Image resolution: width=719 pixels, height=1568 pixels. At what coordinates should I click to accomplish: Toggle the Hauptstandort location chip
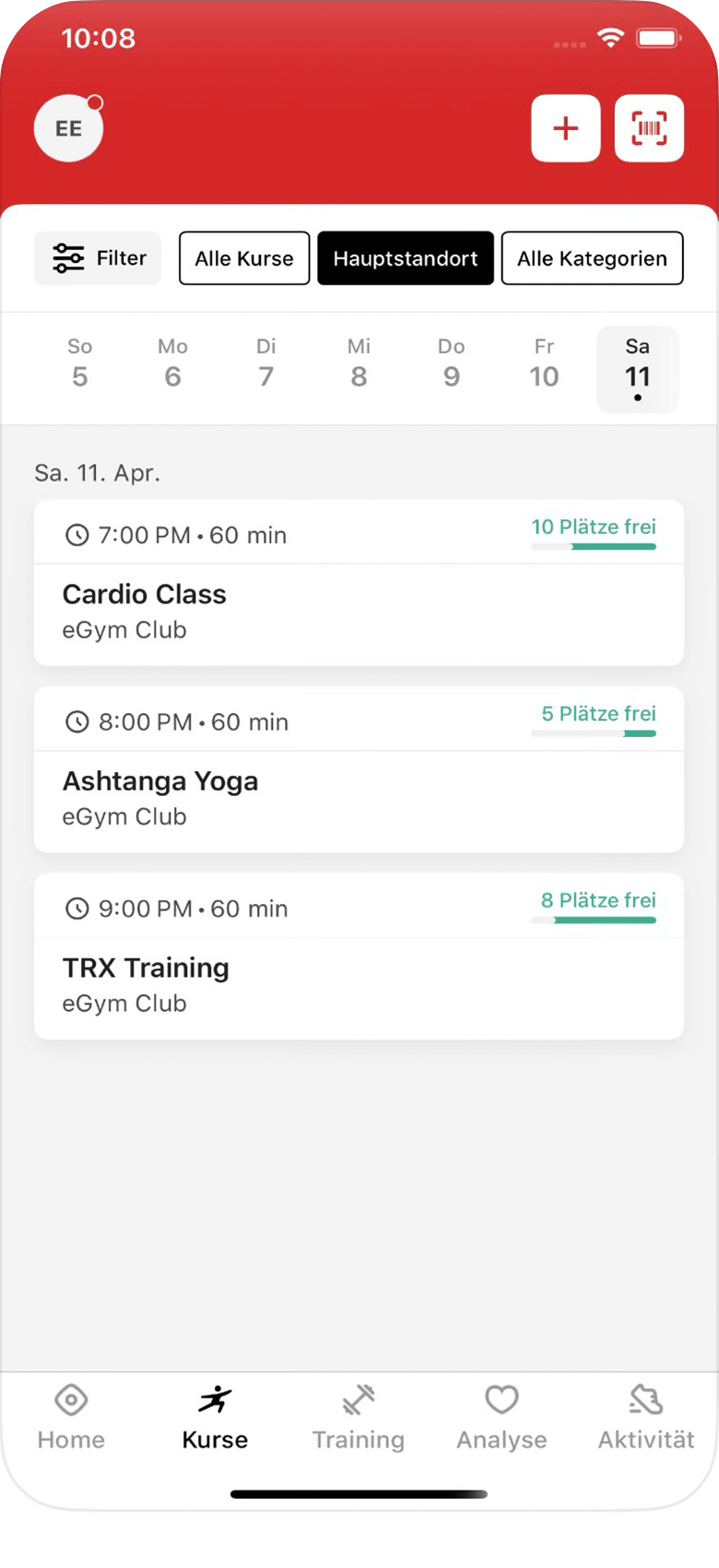point(406,258)
